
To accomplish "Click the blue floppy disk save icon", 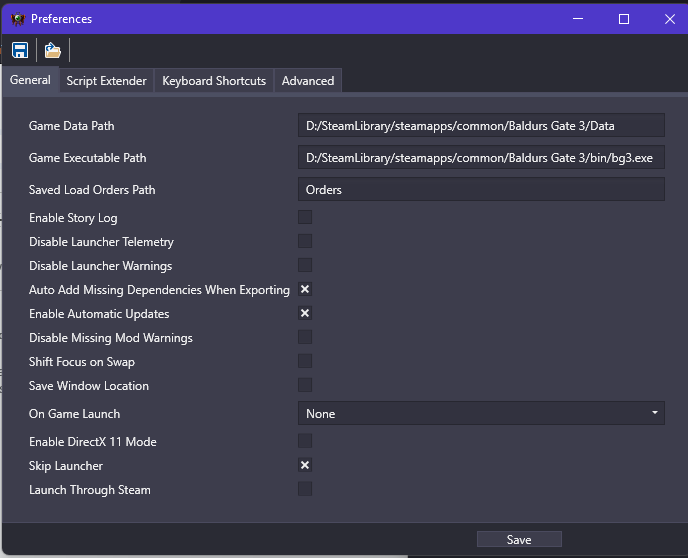I will point(20,50).
